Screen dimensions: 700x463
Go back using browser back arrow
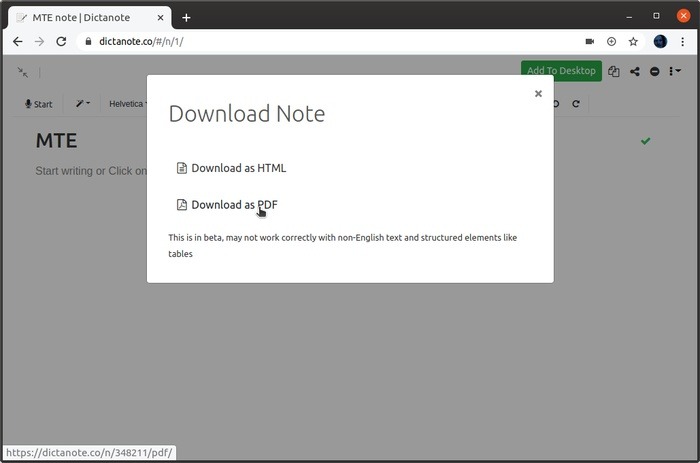pyautogui.click(x=17, y=42)
